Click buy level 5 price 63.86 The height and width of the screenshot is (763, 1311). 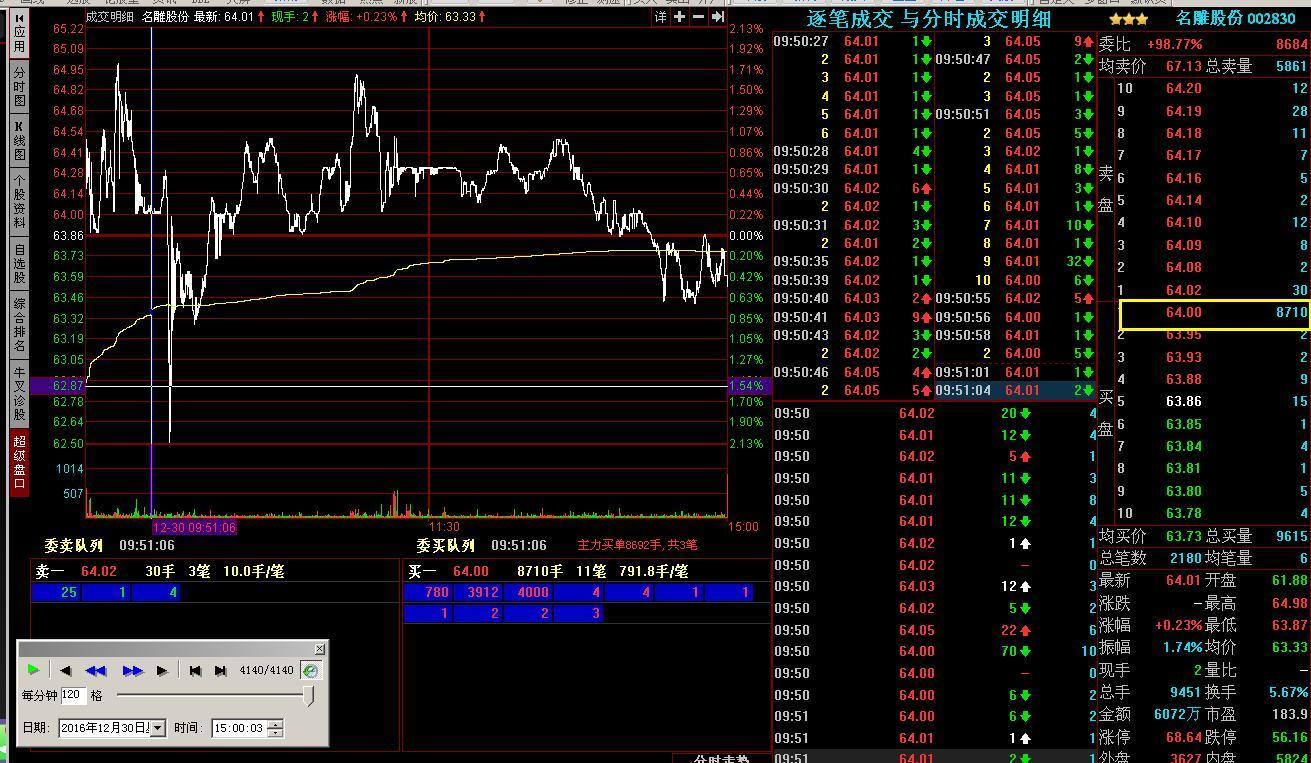point(1184,401)
